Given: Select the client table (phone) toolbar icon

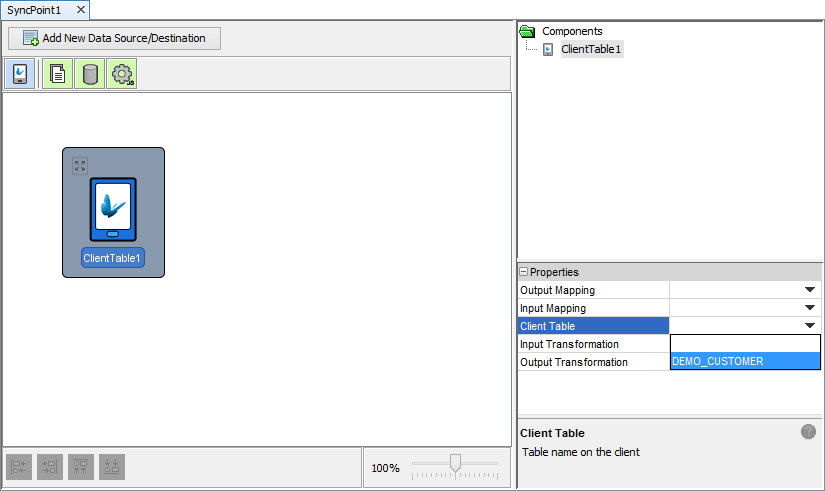Looking at the screenshot, I should [21, 74].
